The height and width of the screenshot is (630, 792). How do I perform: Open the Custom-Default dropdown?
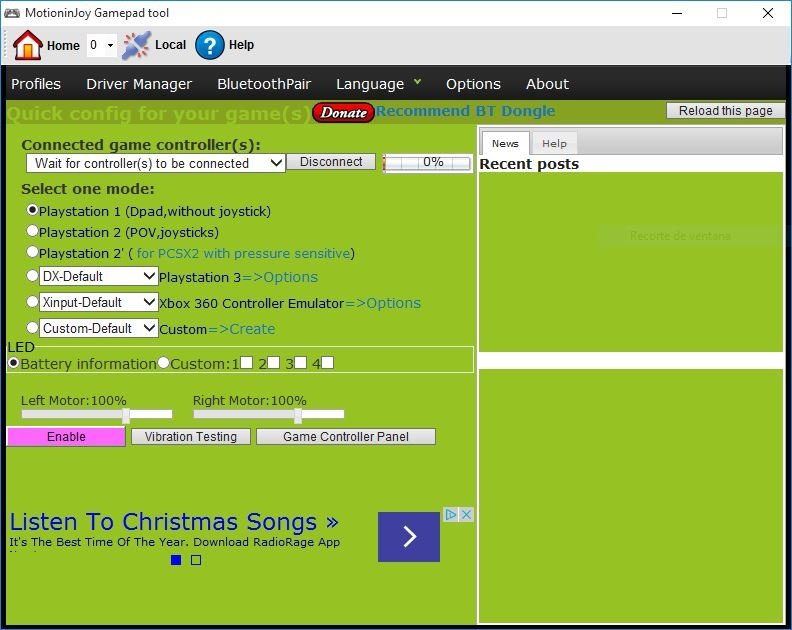point(98,328)
